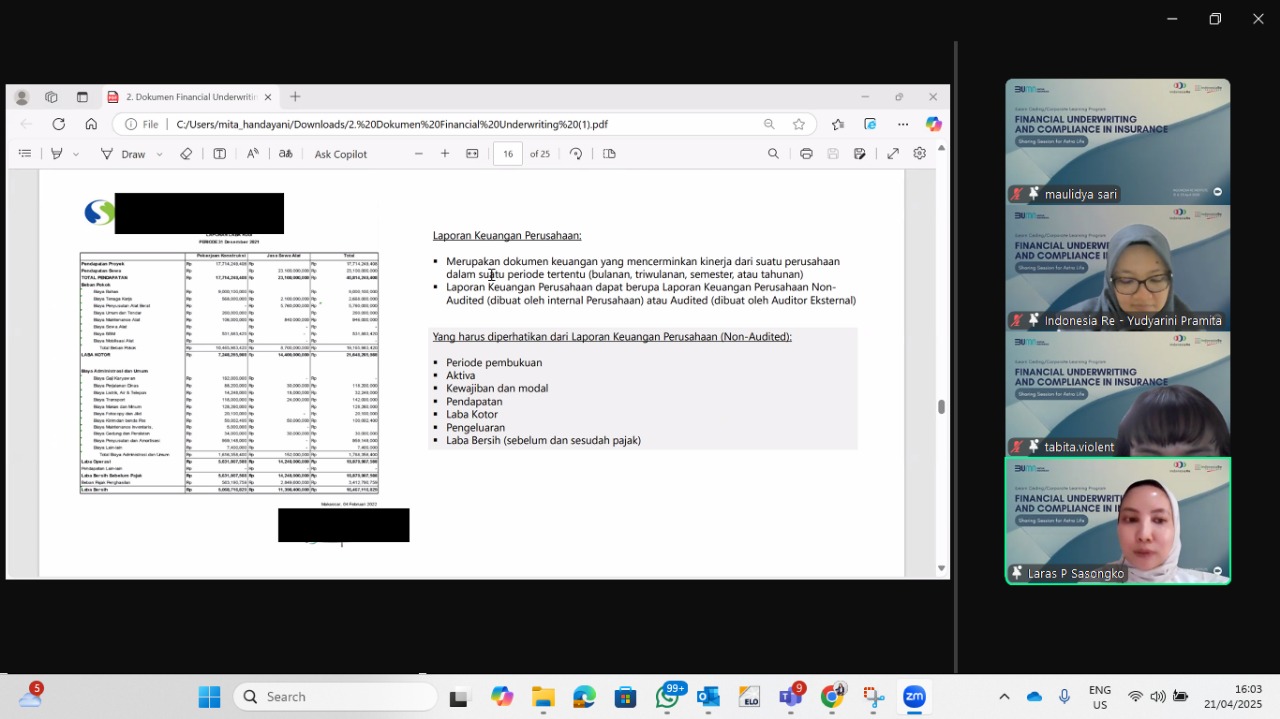
Task: Click the page number field
Action: coord(508,154)
